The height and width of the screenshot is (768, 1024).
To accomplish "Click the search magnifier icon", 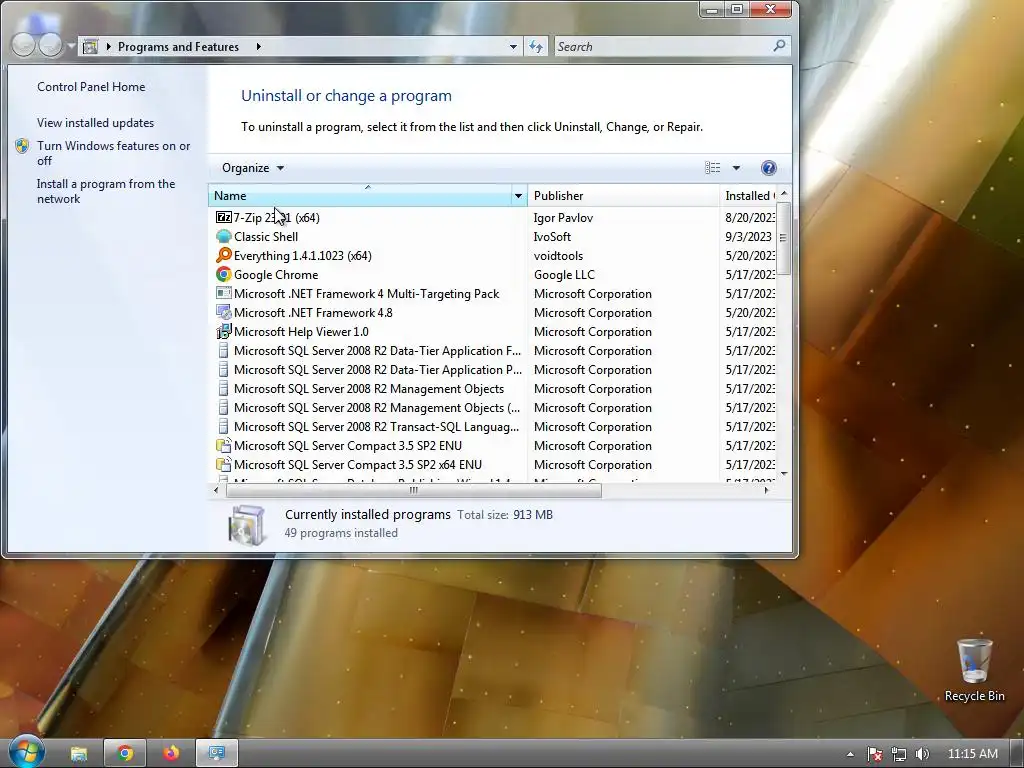I will point(779,46).
